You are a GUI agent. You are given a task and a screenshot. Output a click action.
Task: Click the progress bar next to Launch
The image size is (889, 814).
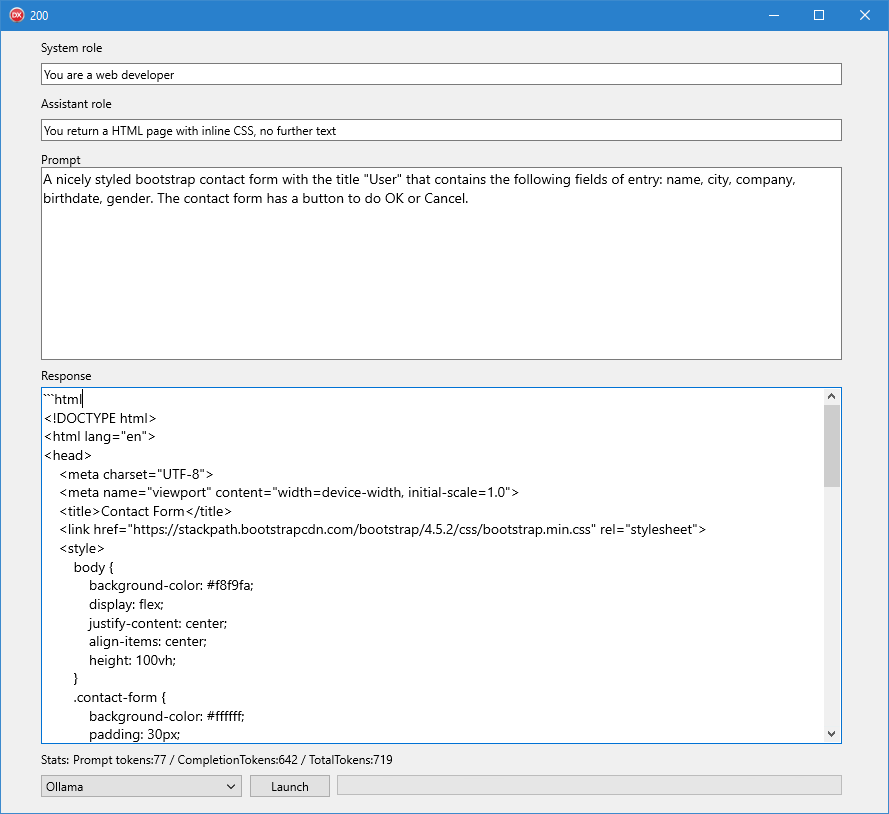click(x=589, y=786)
